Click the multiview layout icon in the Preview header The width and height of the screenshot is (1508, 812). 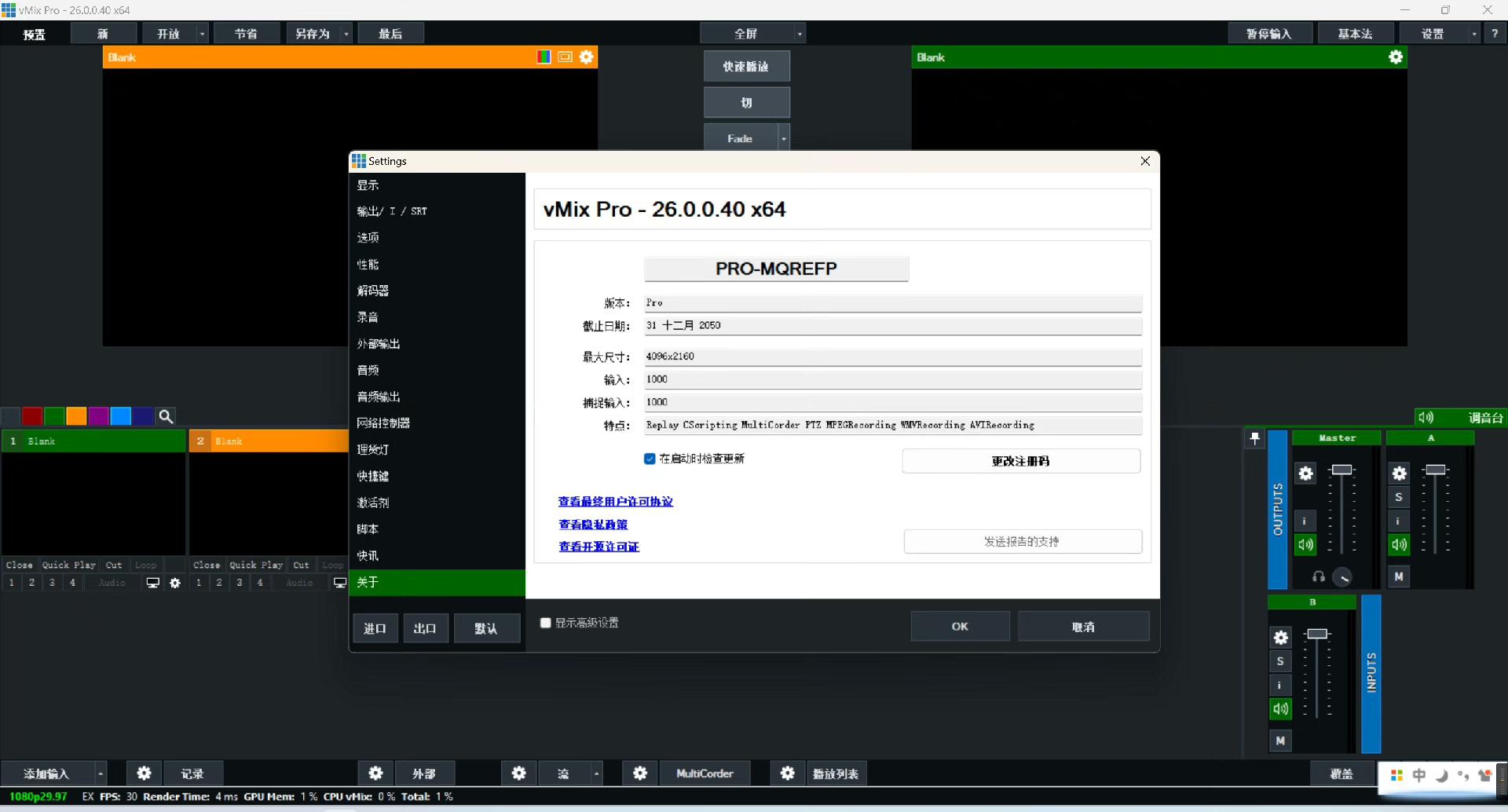565,57
